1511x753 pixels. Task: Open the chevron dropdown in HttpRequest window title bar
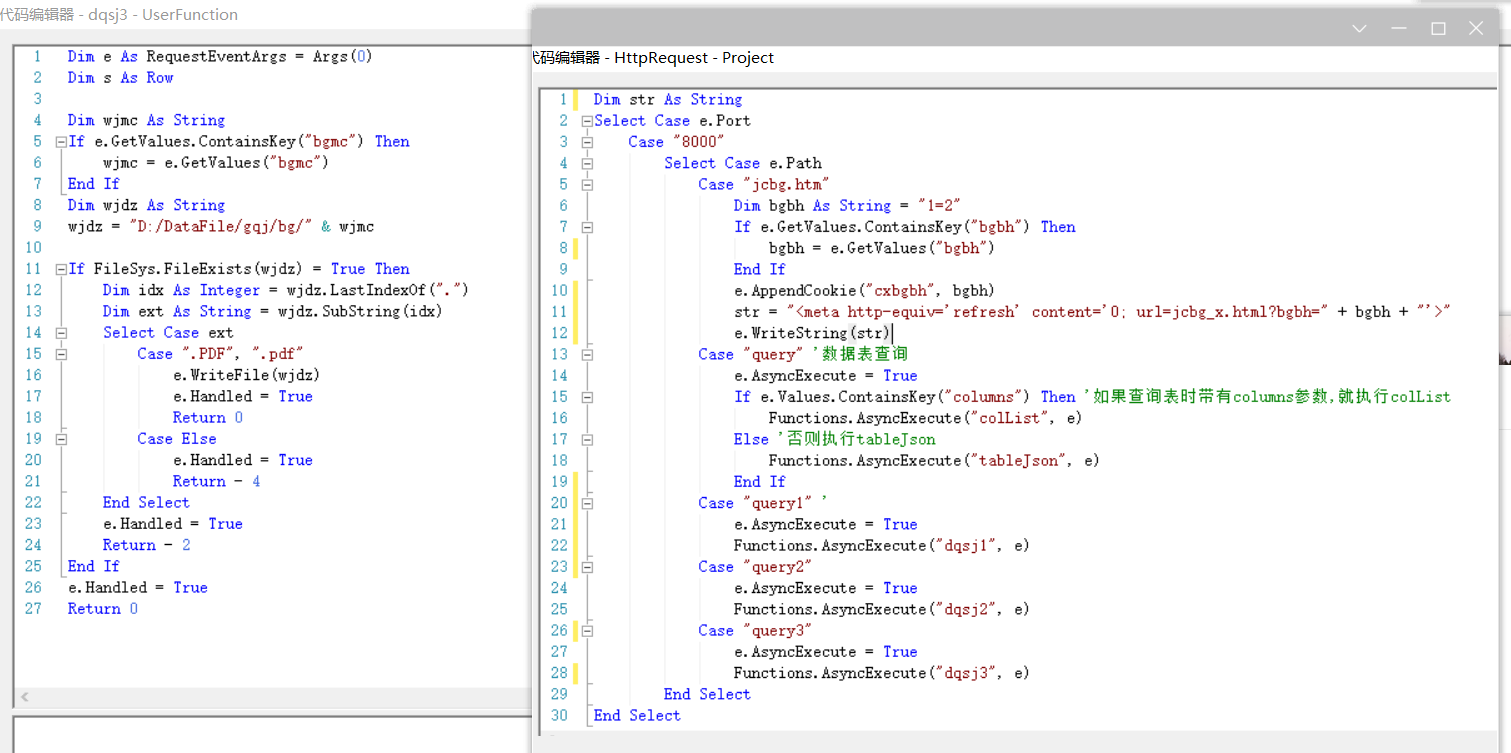[1360, 29]
